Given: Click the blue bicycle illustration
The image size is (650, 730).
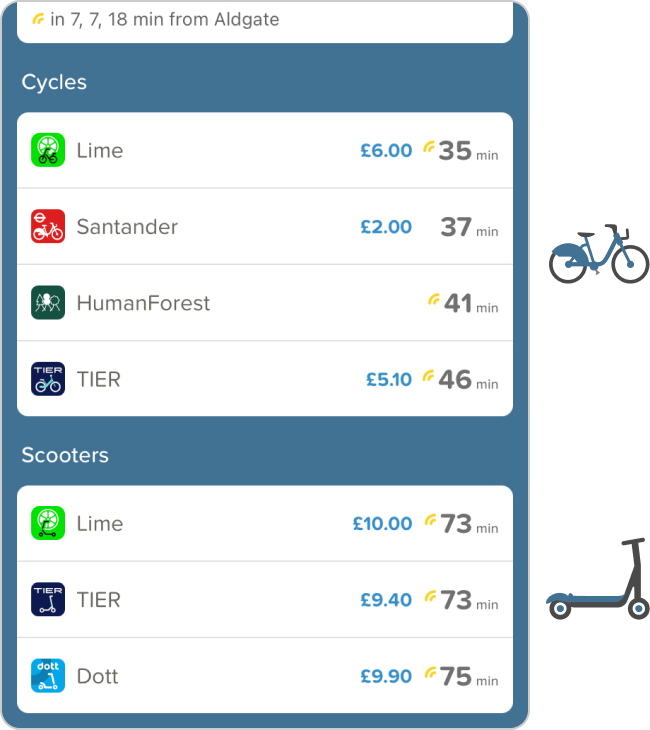Looking at the screenshot, I should [598, 255].
